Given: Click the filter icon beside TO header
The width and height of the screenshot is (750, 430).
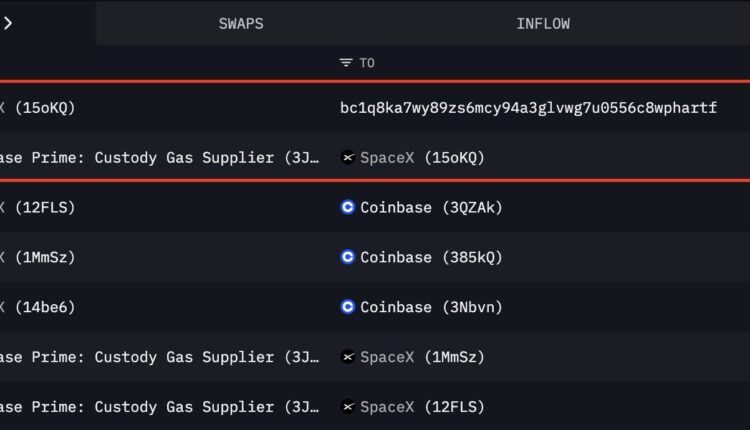Looking at the screenshot, I should click(346, 63).
